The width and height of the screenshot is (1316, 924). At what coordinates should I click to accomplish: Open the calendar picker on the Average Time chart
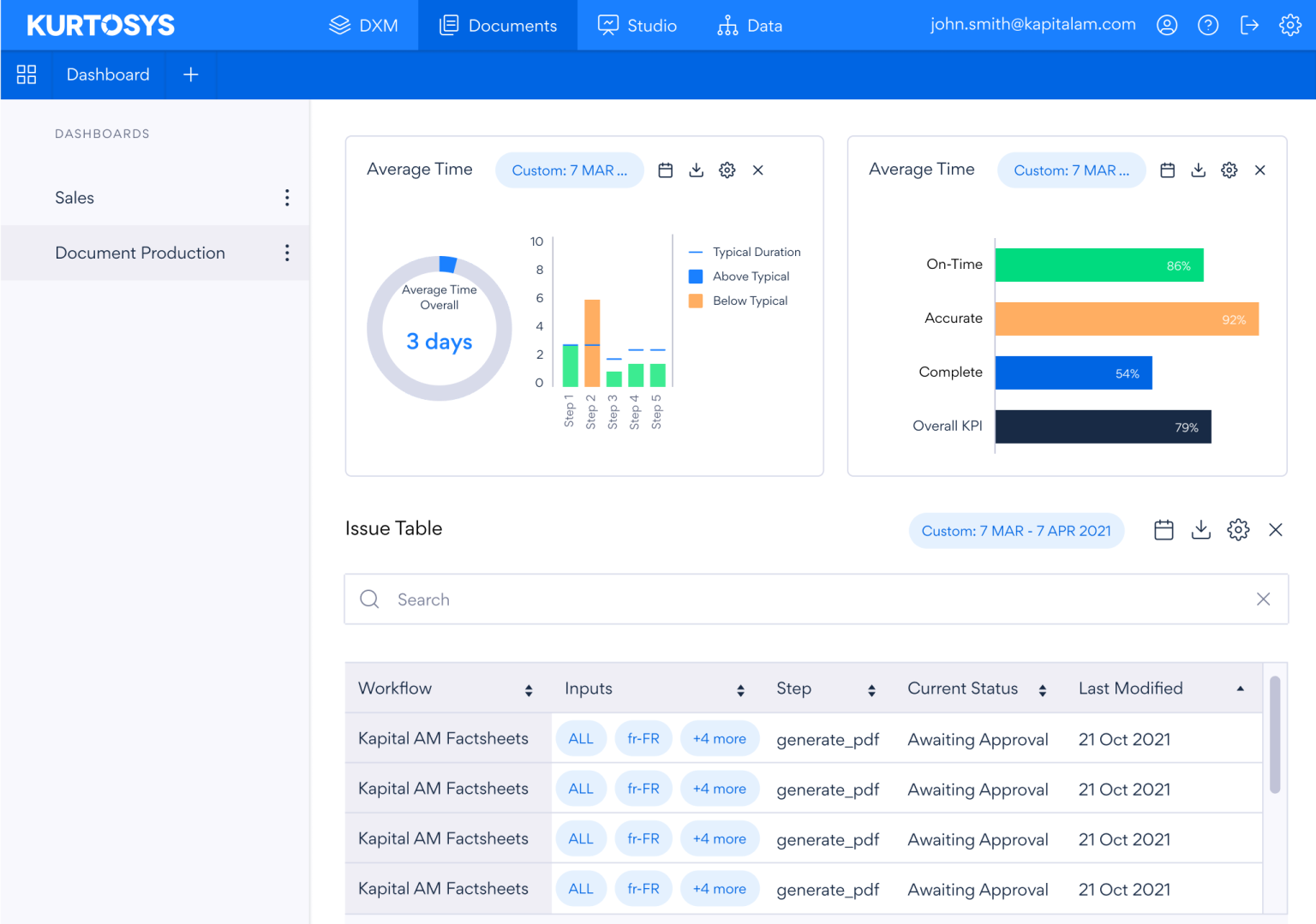click(666, 170)
